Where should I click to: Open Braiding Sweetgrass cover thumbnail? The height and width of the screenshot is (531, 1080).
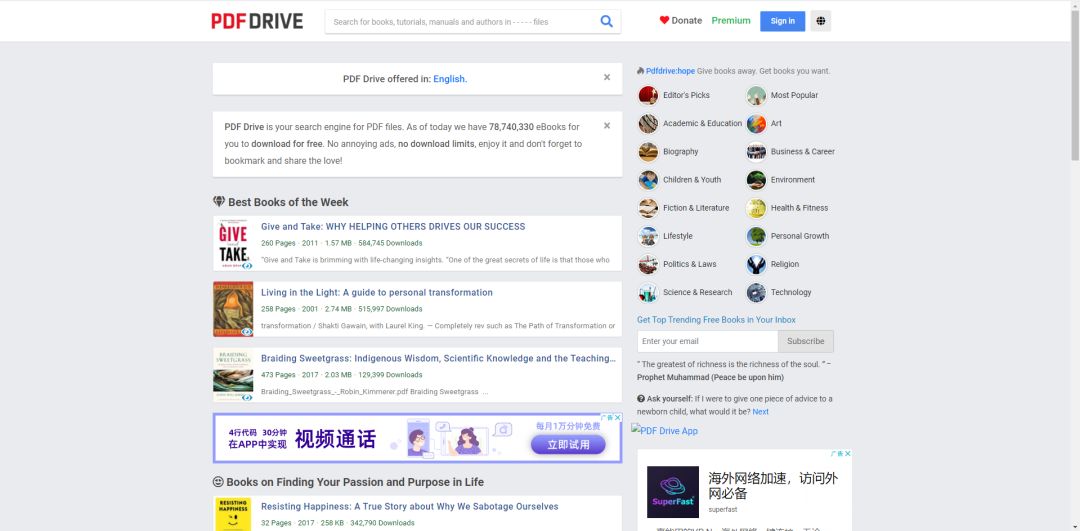(233, 375)
